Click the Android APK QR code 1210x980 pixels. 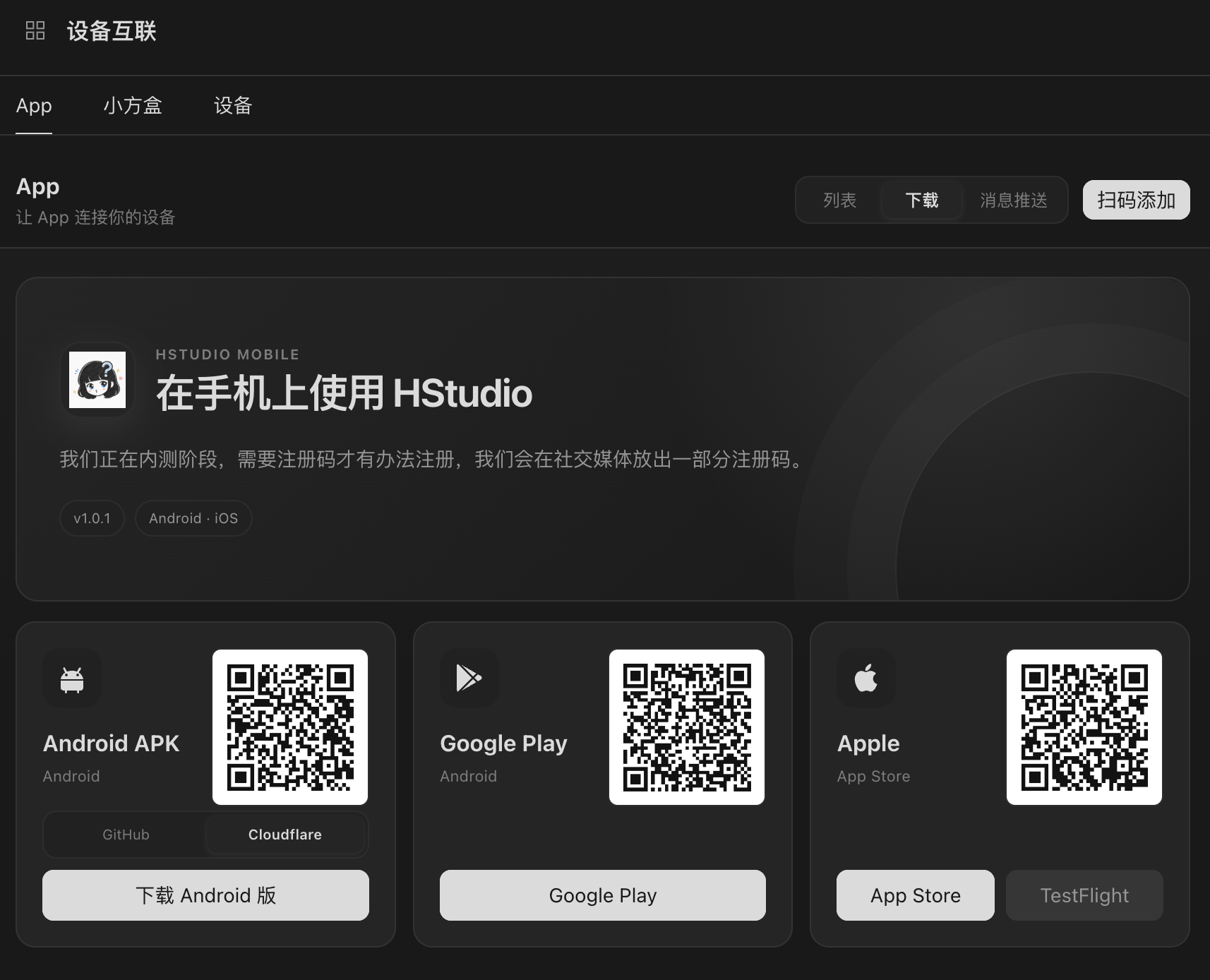[x=290, y=727]
